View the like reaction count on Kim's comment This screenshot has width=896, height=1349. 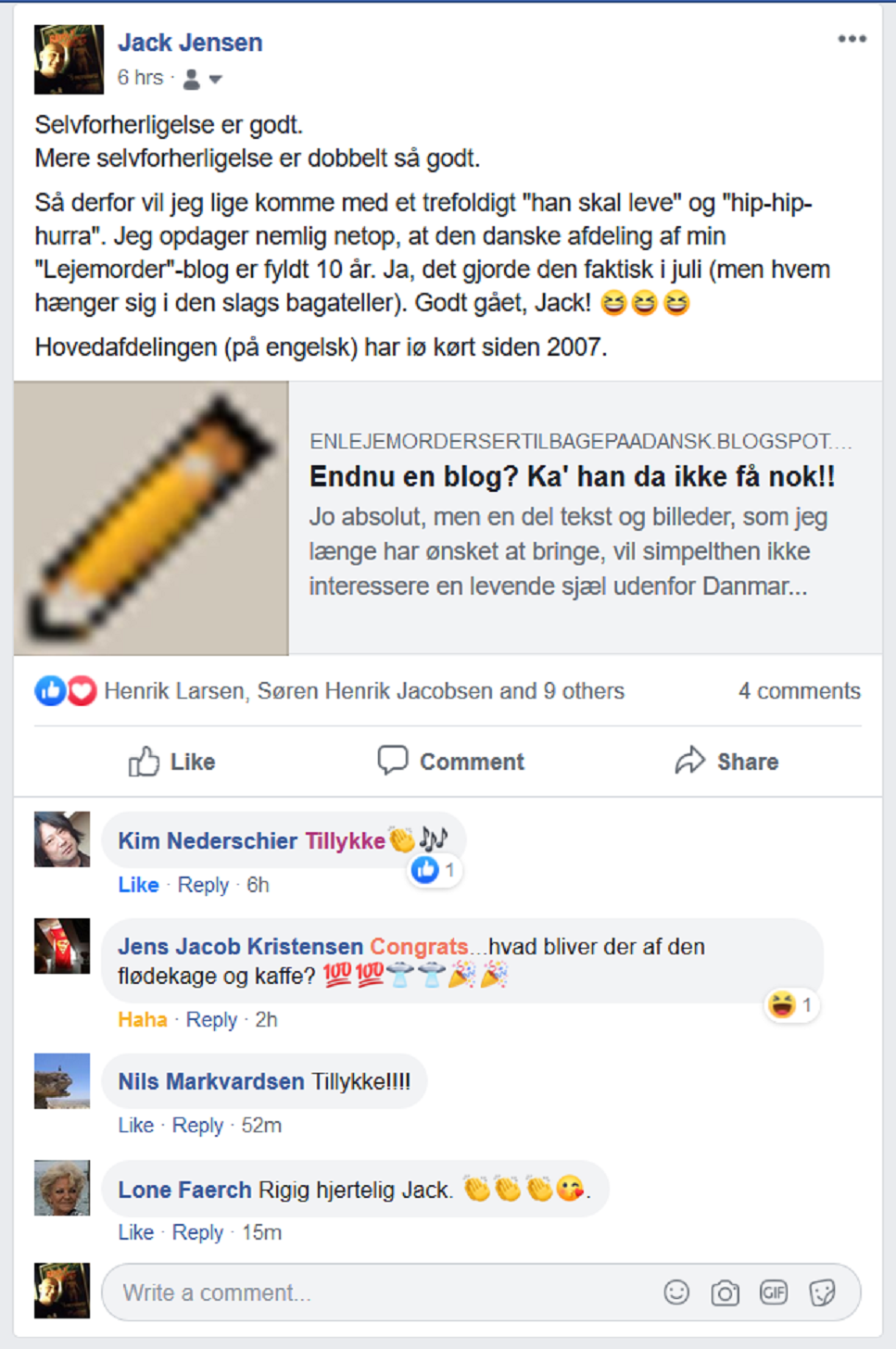click(x=435, y=870)
